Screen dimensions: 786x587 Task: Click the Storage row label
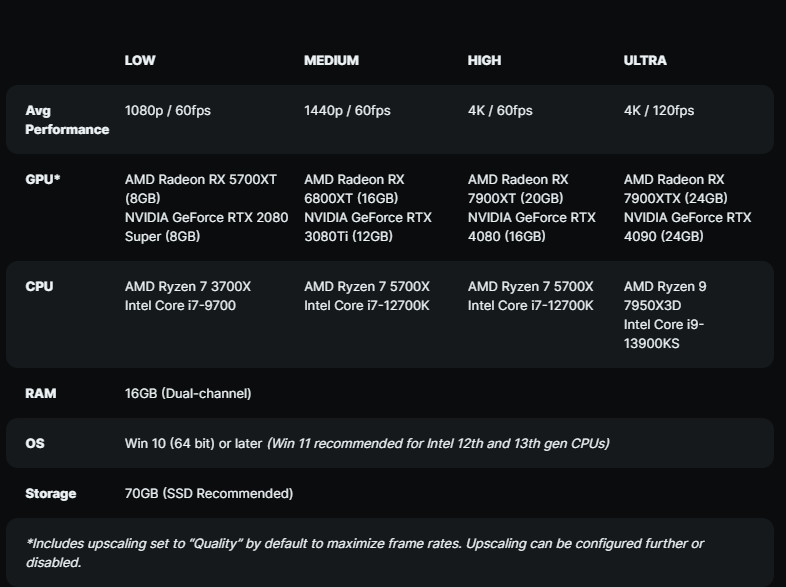pos(51,493)
